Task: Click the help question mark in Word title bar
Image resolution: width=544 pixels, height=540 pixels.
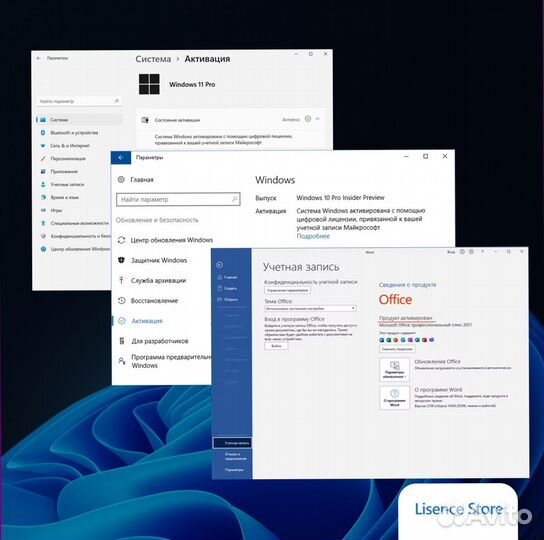Action: [483, 252]
